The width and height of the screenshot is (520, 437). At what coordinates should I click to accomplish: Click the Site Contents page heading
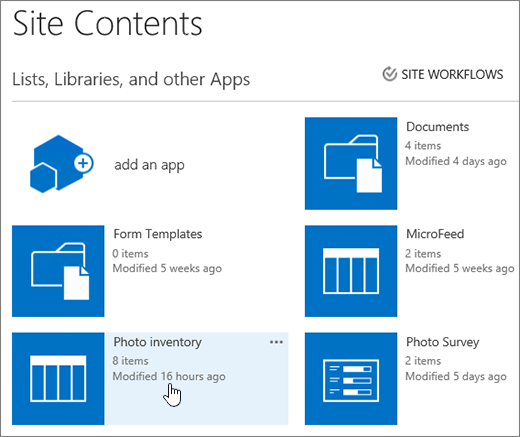108,23
